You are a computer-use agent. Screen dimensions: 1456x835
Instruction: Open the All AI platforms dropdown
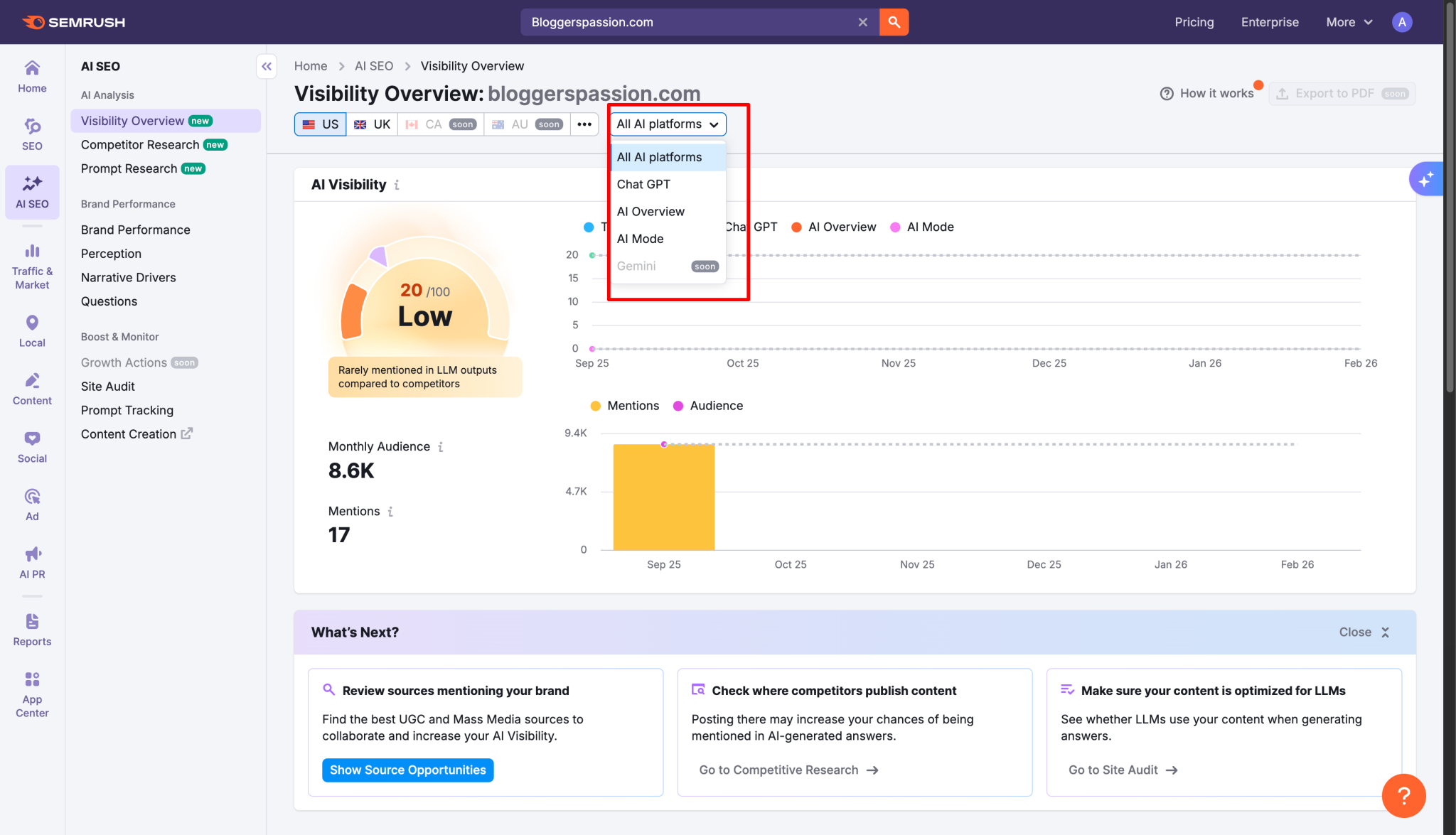[667, 124]
